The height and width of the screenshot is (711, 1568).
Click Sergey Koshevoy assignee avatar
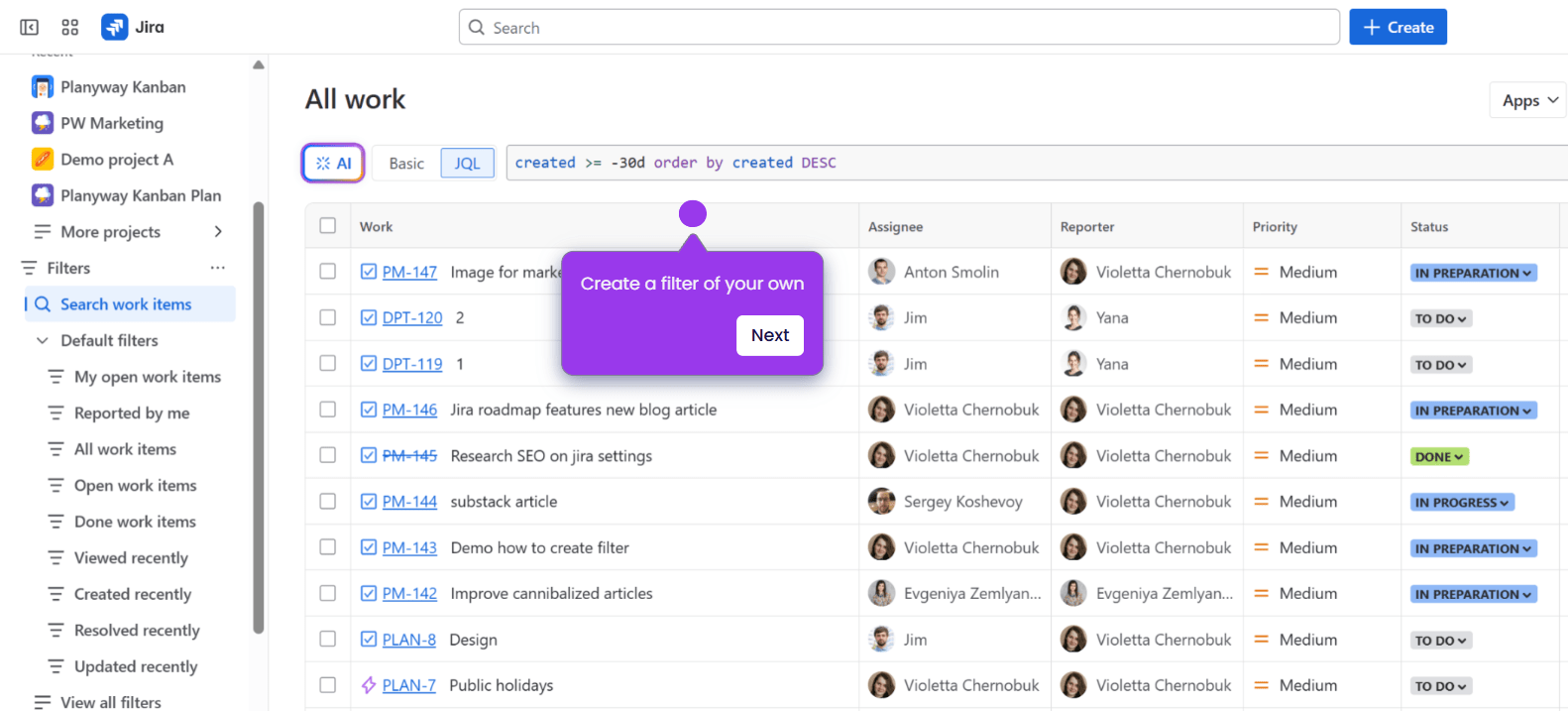[882, 502]
